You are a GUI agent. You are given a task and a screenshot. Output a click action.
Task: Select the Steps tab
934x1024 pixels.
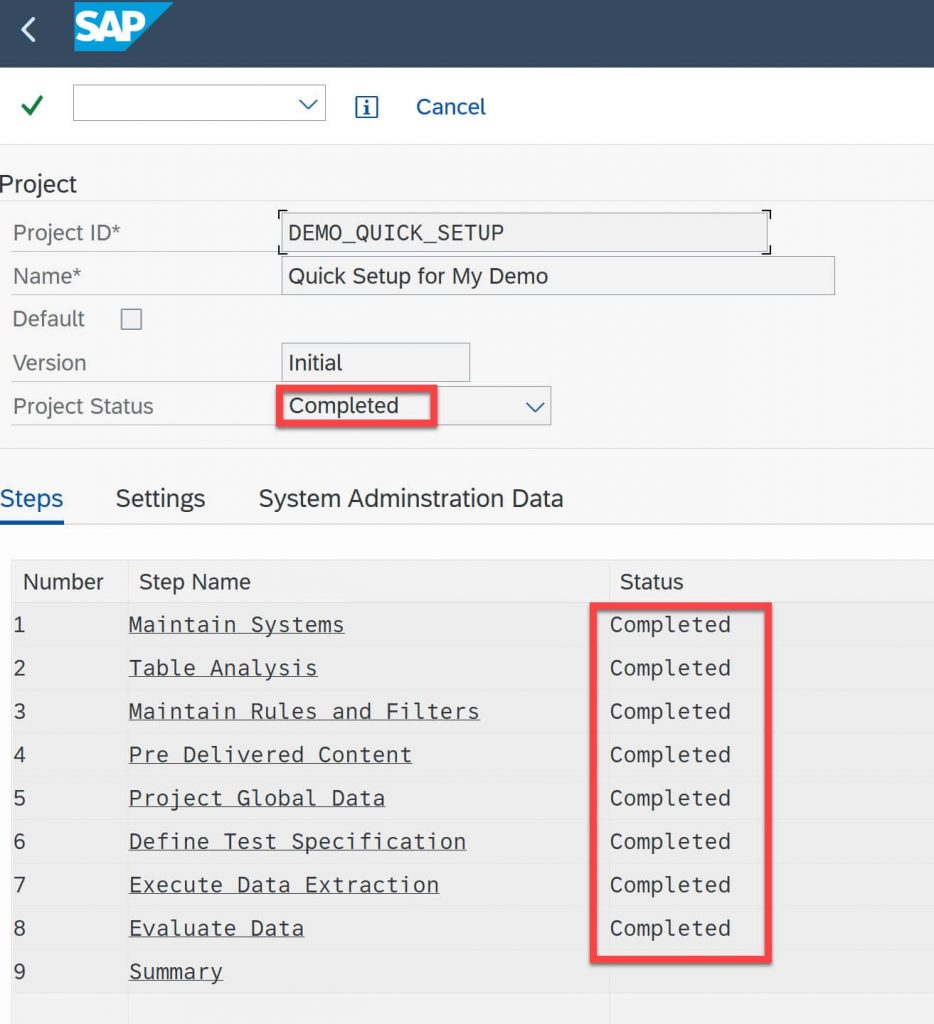coord(31,499)
